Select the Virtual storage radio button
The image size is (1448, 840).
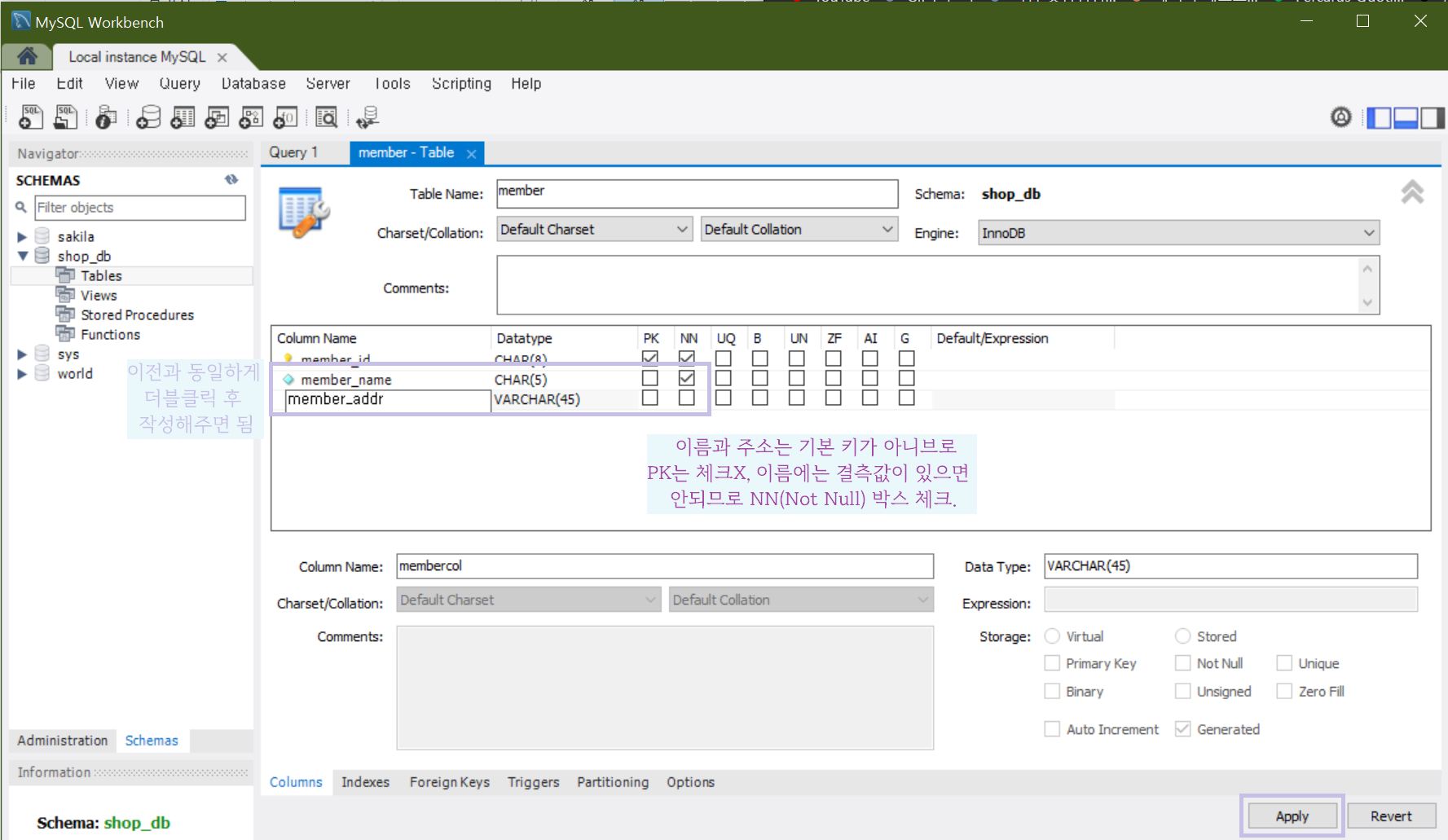coord(1052,636)
